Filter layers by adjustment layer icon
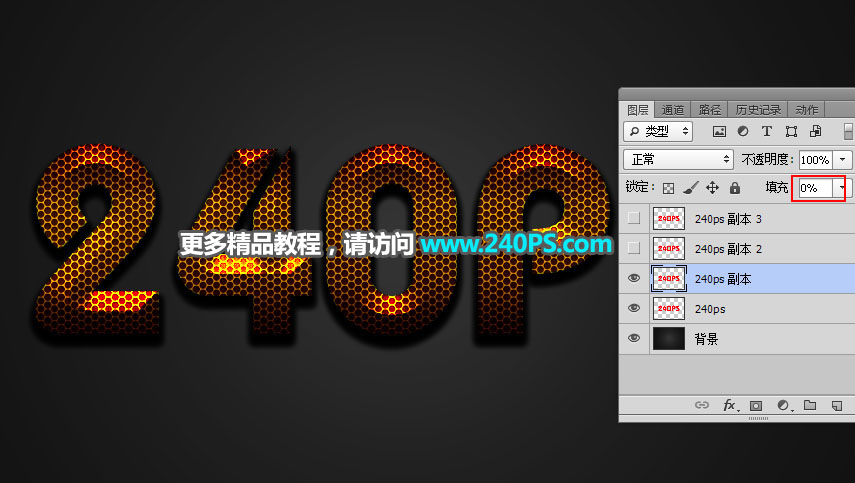This screenshot has height=483, width=855. pos(743,131)
